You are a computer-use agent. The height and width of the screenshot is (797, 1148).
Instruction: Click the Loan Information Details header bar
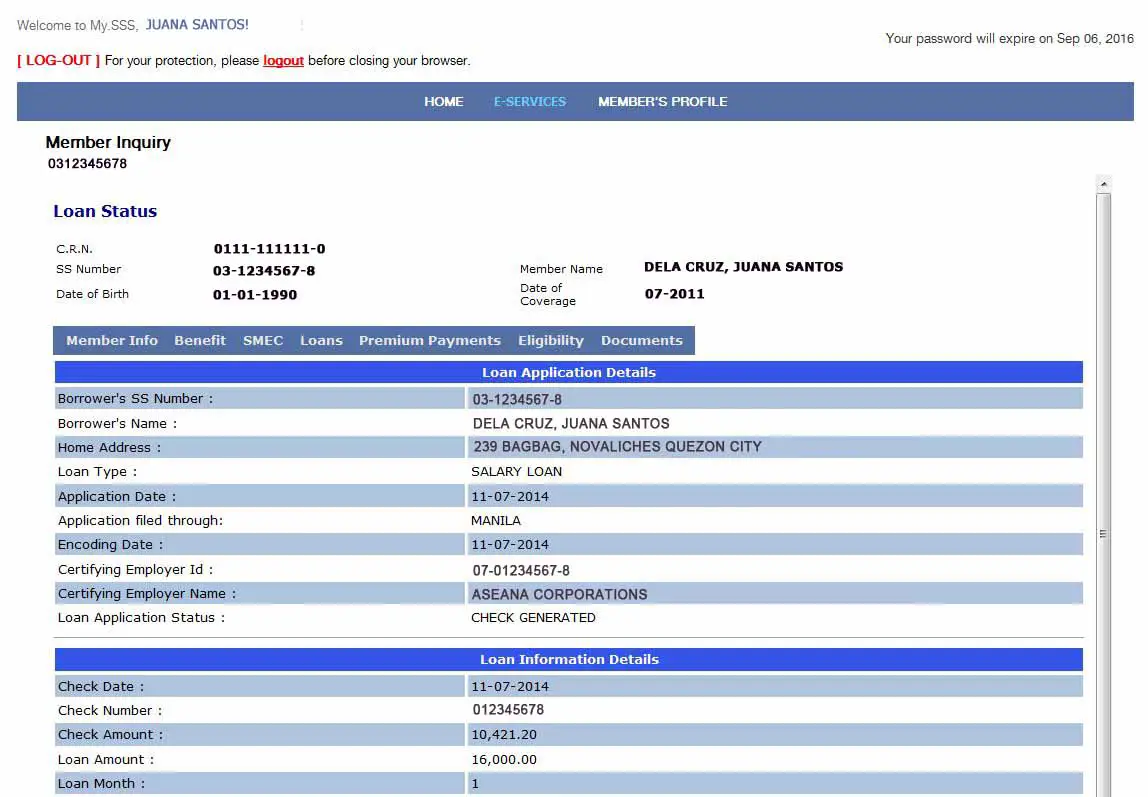568,659
